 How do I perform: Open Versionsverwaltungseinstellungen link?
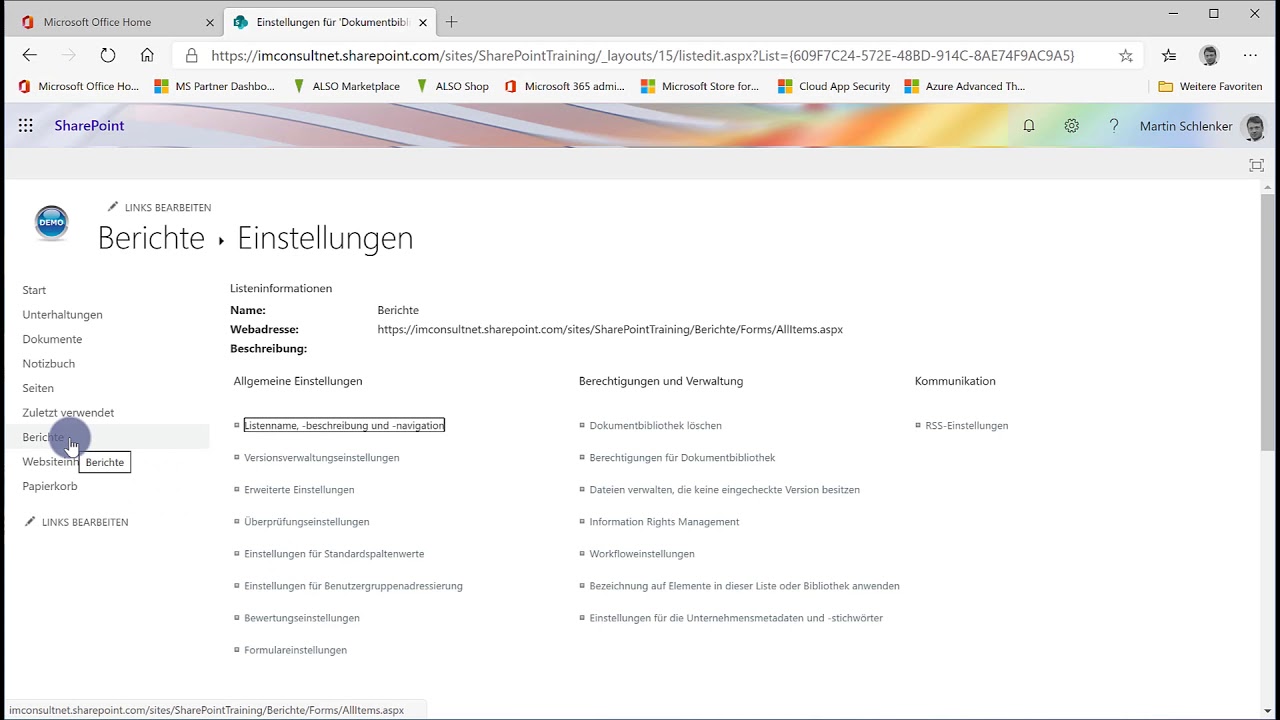(321, 458)
